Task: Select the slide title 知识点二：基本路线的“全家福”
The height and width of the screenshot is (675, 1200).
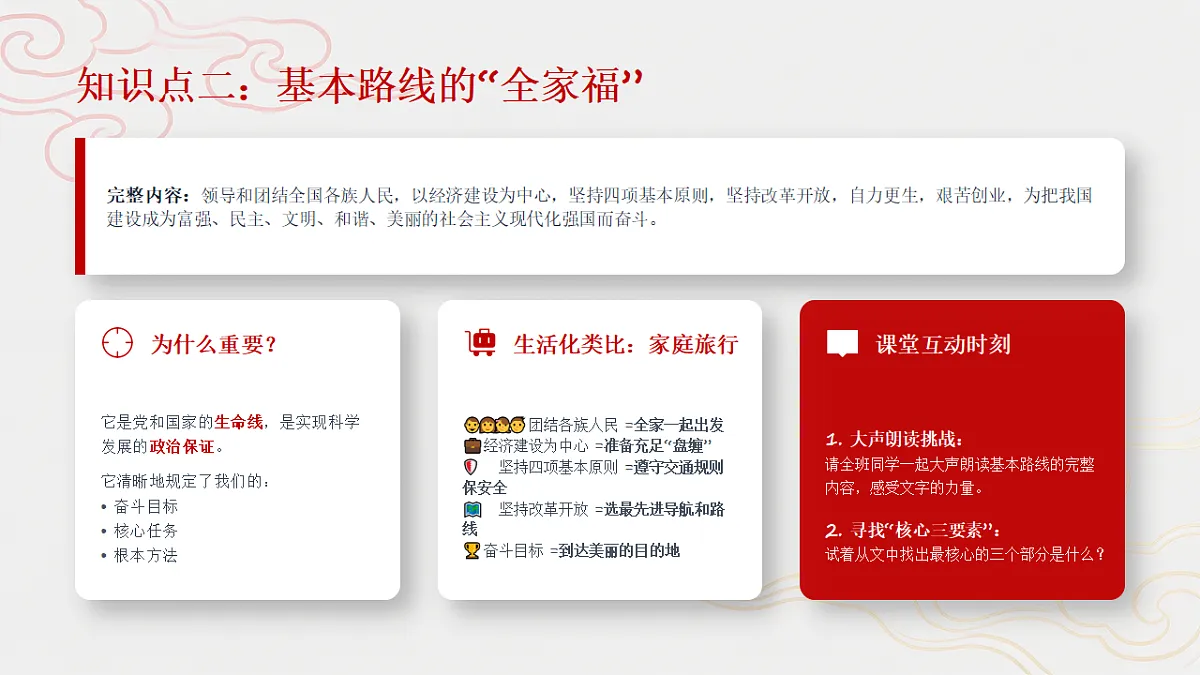Action: coord(358,86)
